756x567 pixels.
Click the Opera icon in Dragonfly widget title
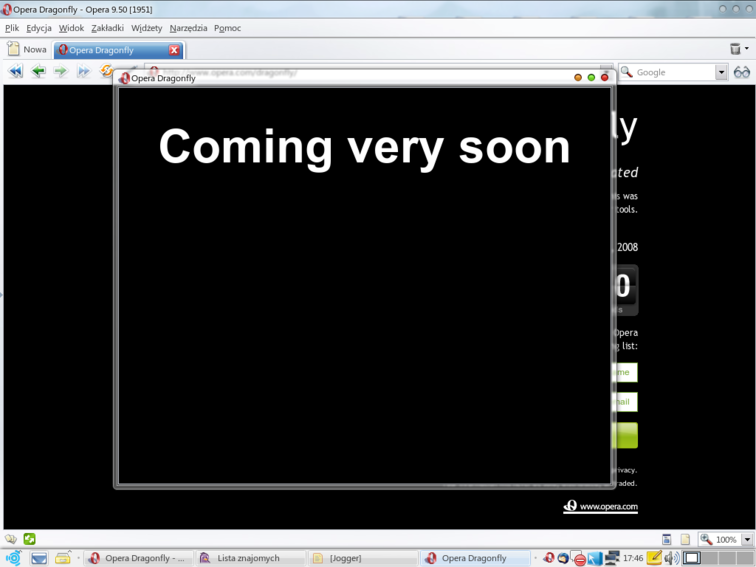click(124, 78)
